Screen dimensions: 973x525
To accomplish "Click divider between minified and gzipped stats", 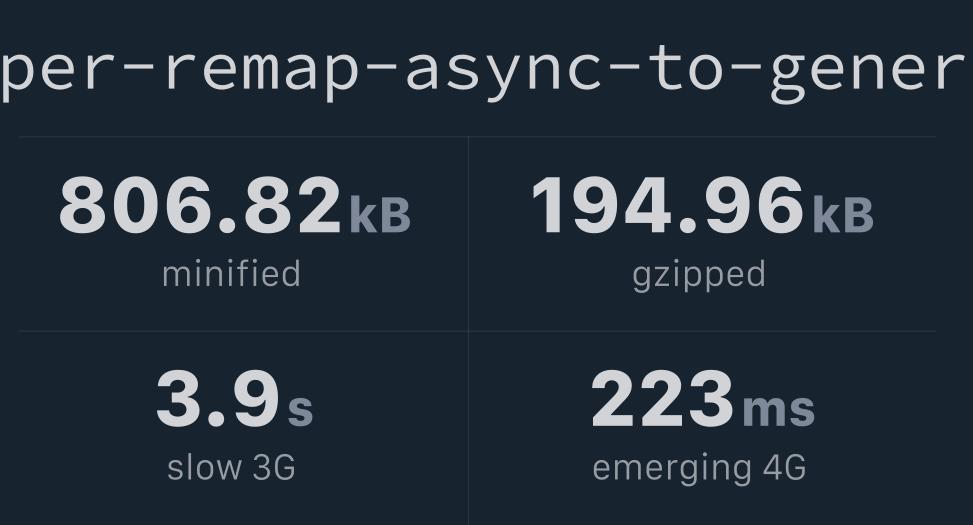I will click(x=469, y=233).
